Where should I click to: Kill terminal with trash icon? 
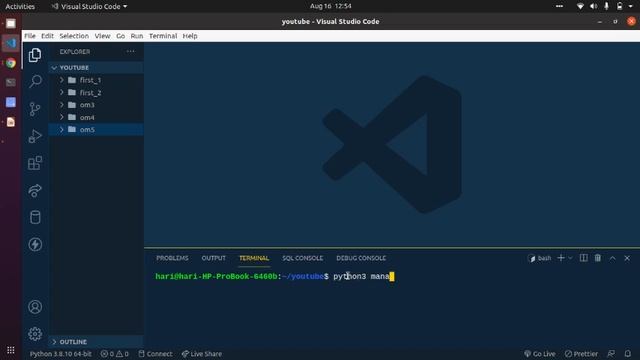(x=598, y=258)
